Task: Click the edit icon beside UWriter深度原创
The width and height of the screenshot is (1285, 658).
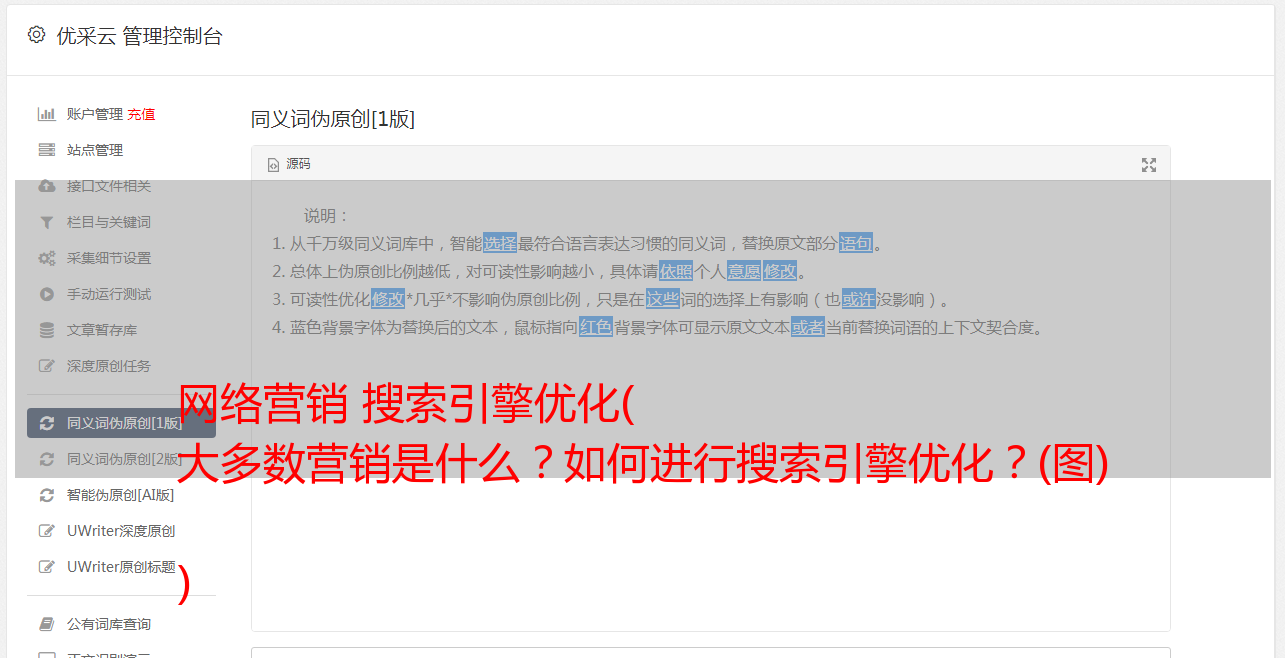Action: 46,531
